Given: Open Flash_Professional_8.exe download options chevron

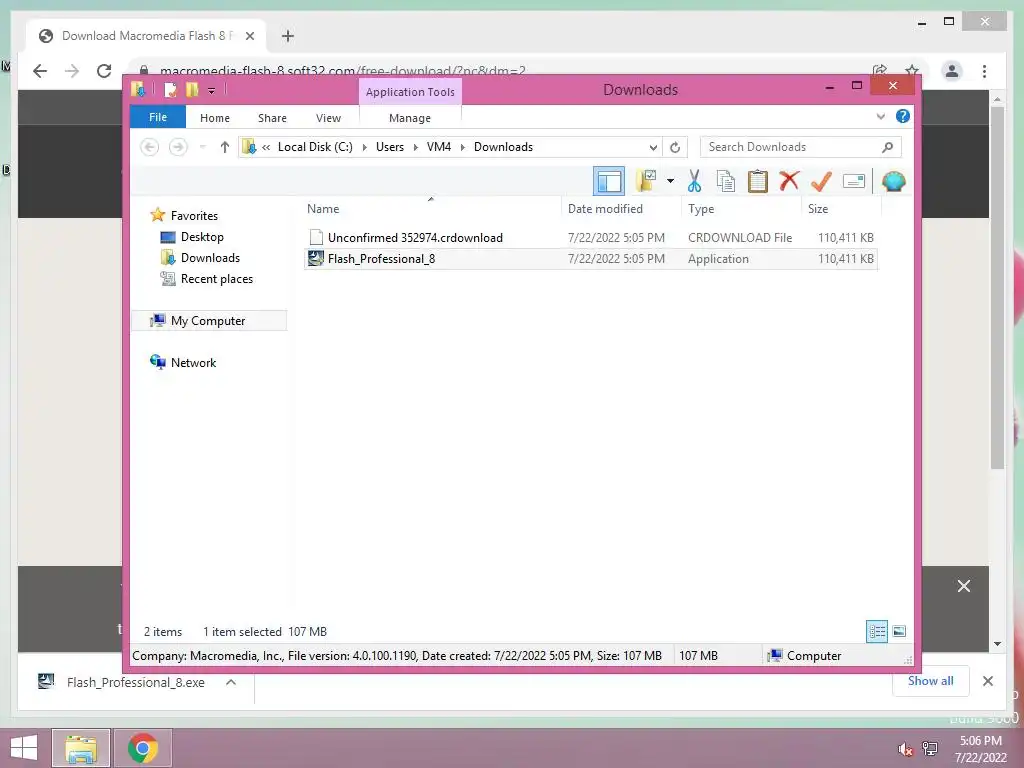Looking at the screenshot, I should tap(231, 682).
